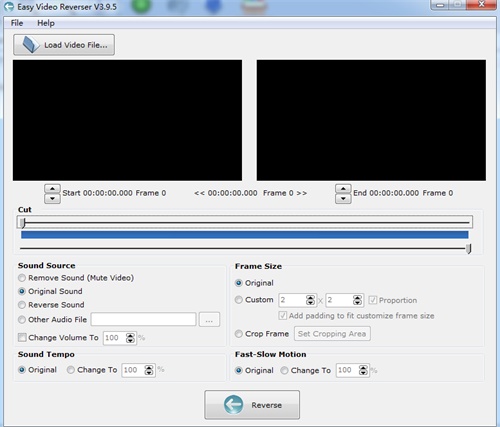The width and height of the screenshot is (500, 427).
Task: Select Fast-Slow Motion Original radio button
Action: 239,370
